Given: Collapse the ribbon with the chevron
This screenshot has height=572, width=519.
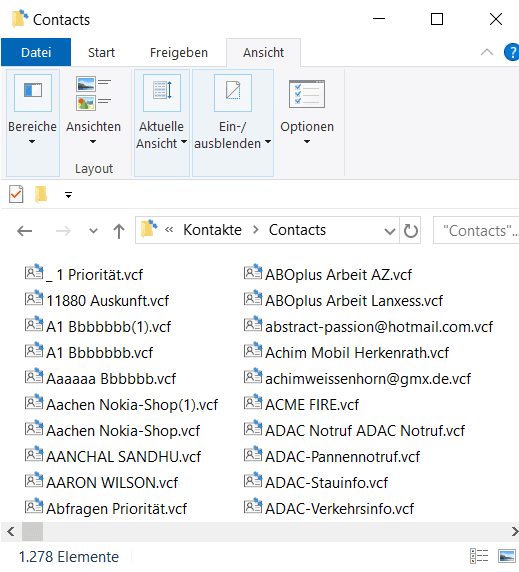Looking at the screenshot, I should pos(487,52).
